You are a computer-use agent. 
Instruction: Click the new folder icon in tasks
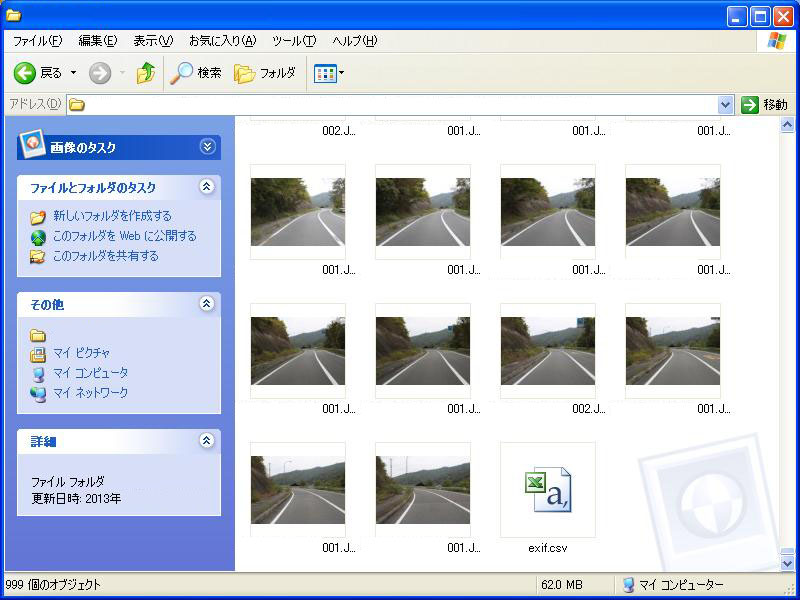38,217
